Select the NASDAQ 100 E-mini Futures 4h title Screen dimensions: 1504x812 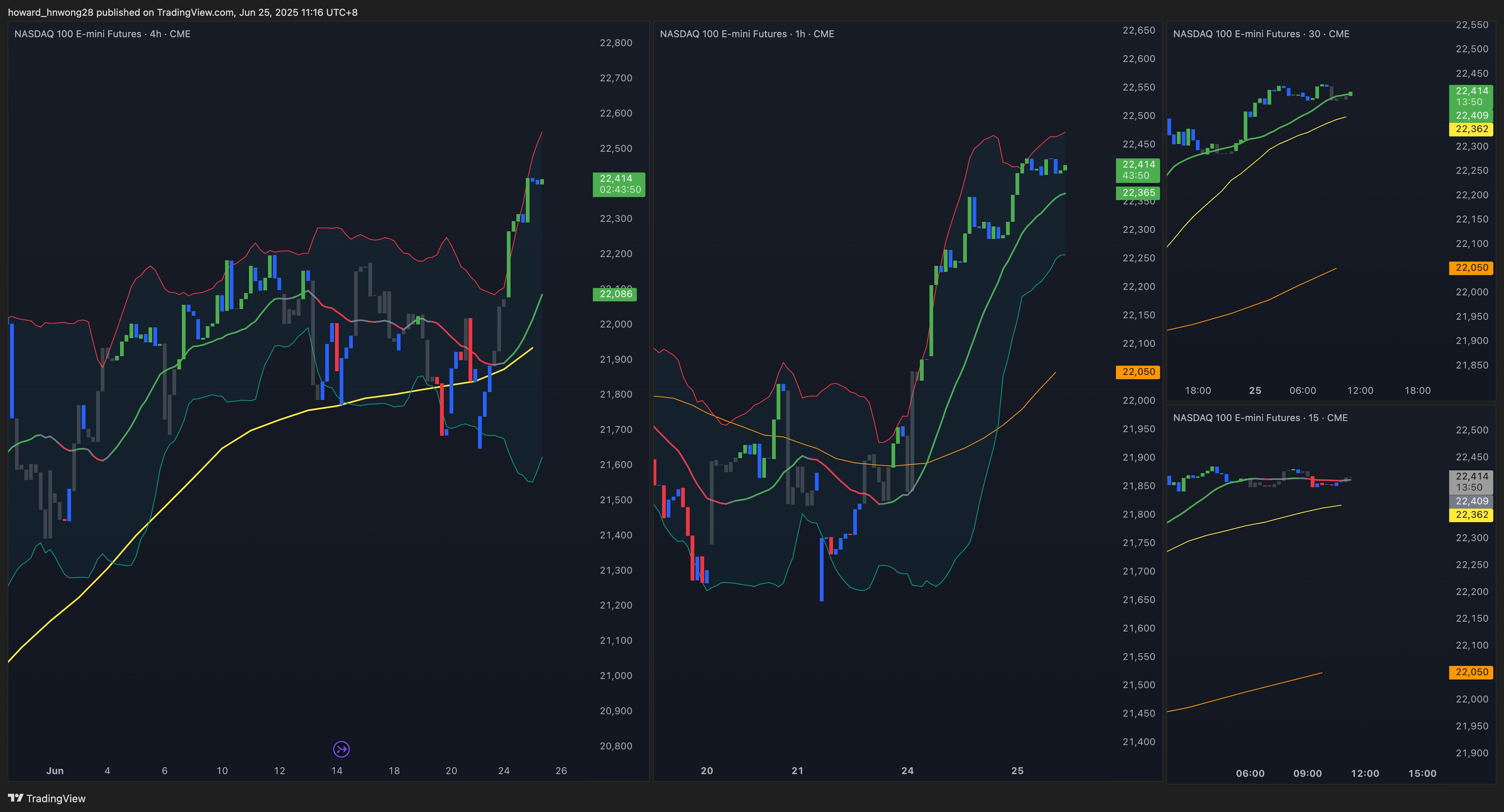(102, 34)
